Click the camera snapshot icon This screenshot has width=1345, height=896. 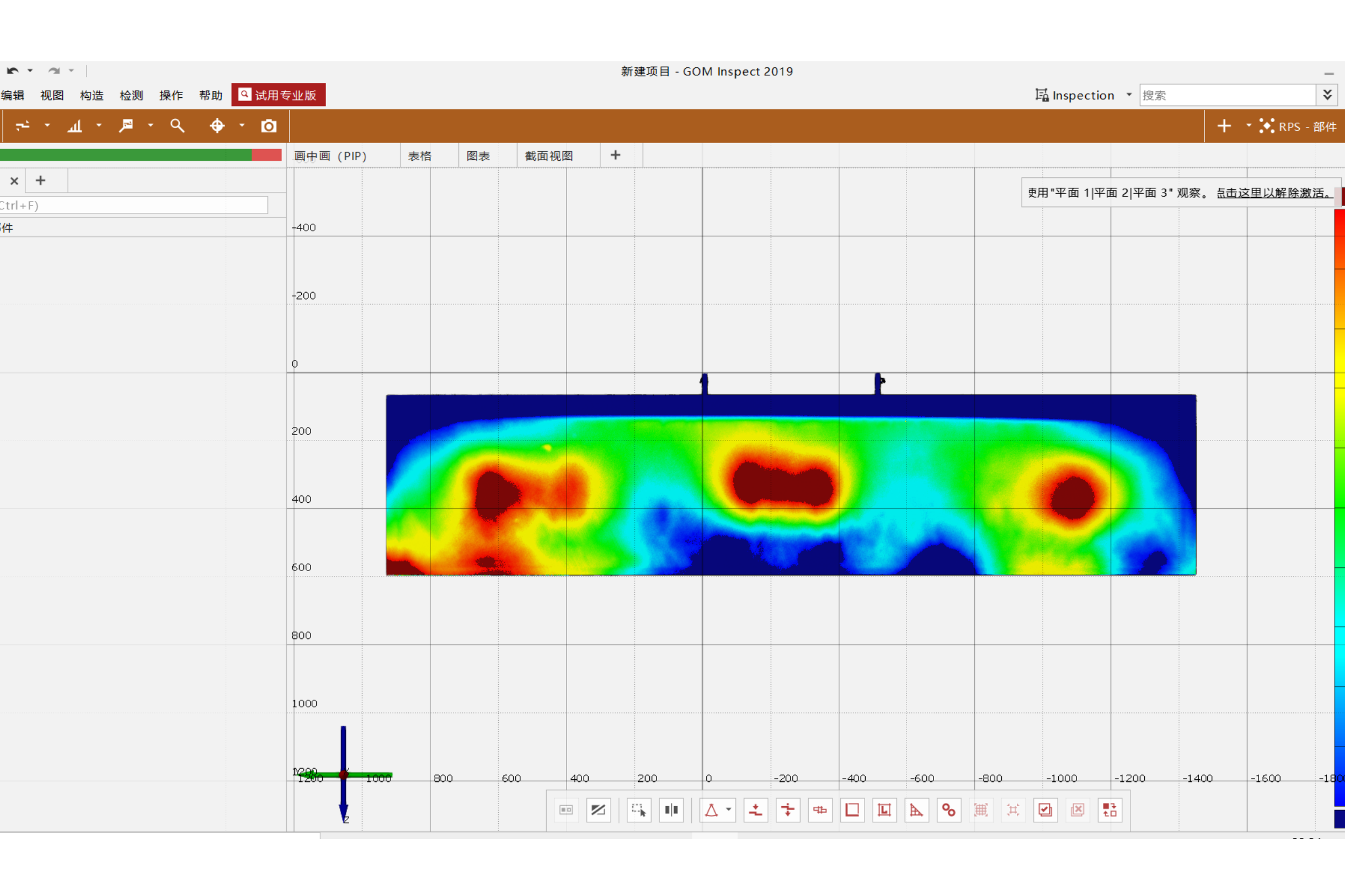tap(268, 126)
